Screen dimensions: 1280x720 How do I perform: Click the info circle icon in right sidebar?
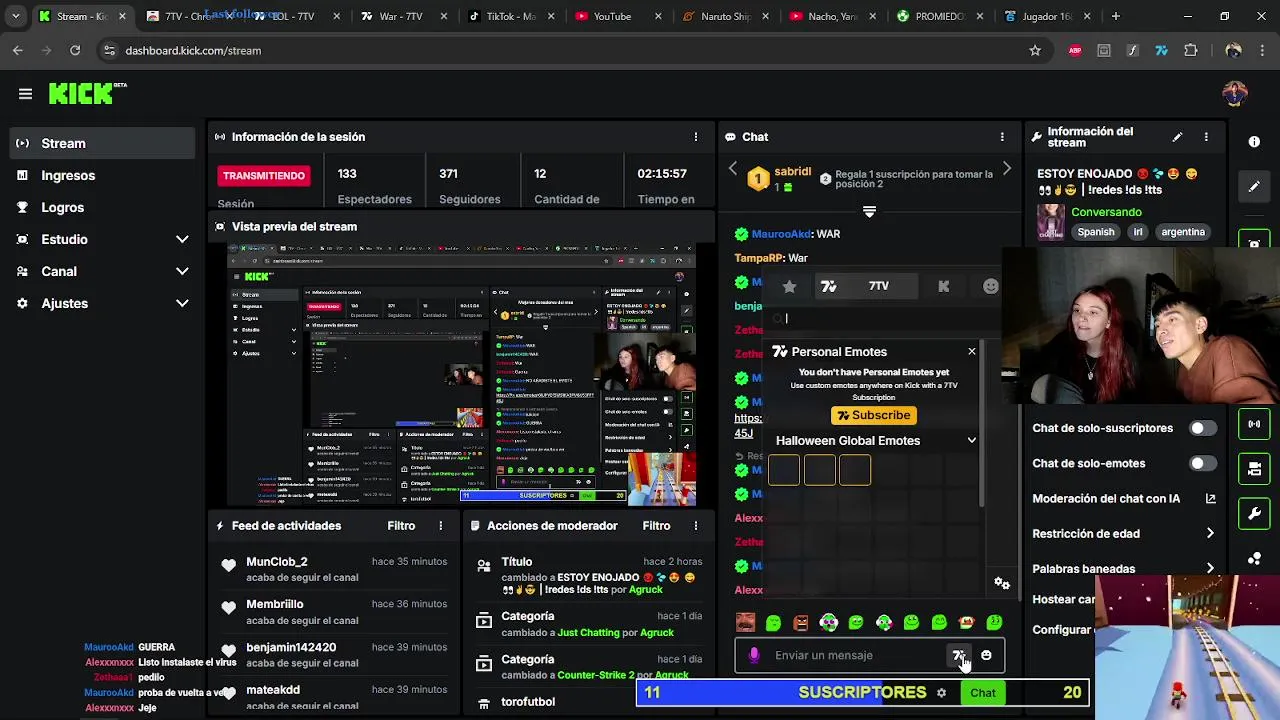[1254, 142]
